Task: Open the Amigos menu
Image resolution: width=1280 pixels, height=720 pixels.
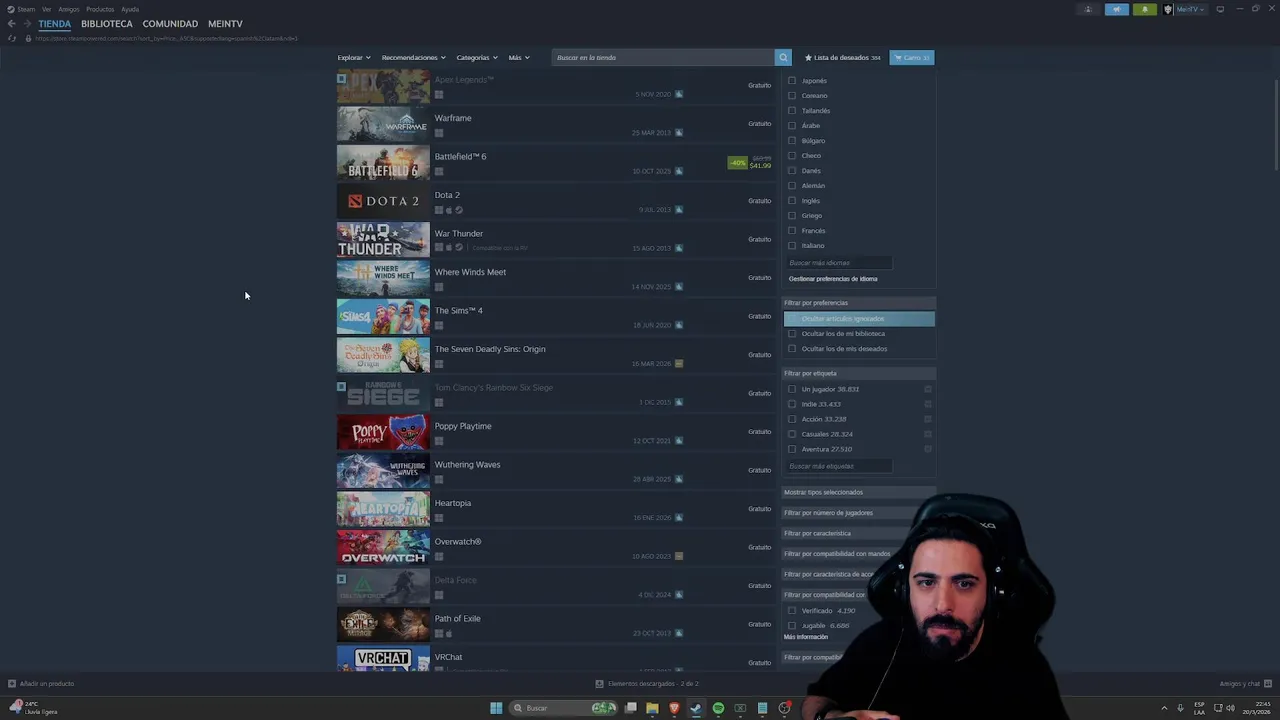Action: click(69, 9)
